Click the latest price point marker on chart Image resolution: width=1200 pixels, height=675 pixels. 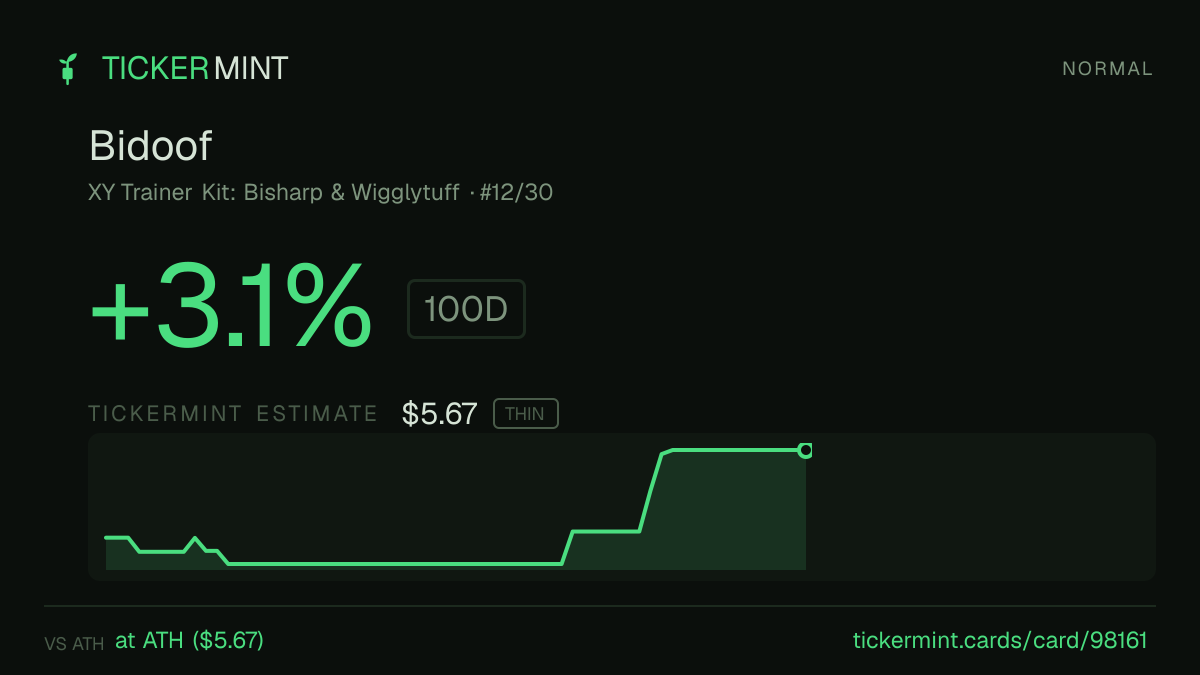point(805,451)
